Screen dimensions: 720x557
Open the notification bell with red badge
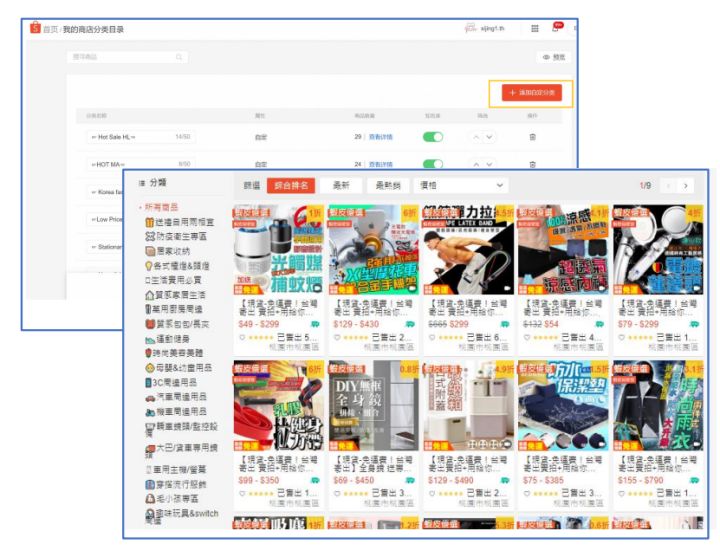pyautogui.click(x=556, y=27)
